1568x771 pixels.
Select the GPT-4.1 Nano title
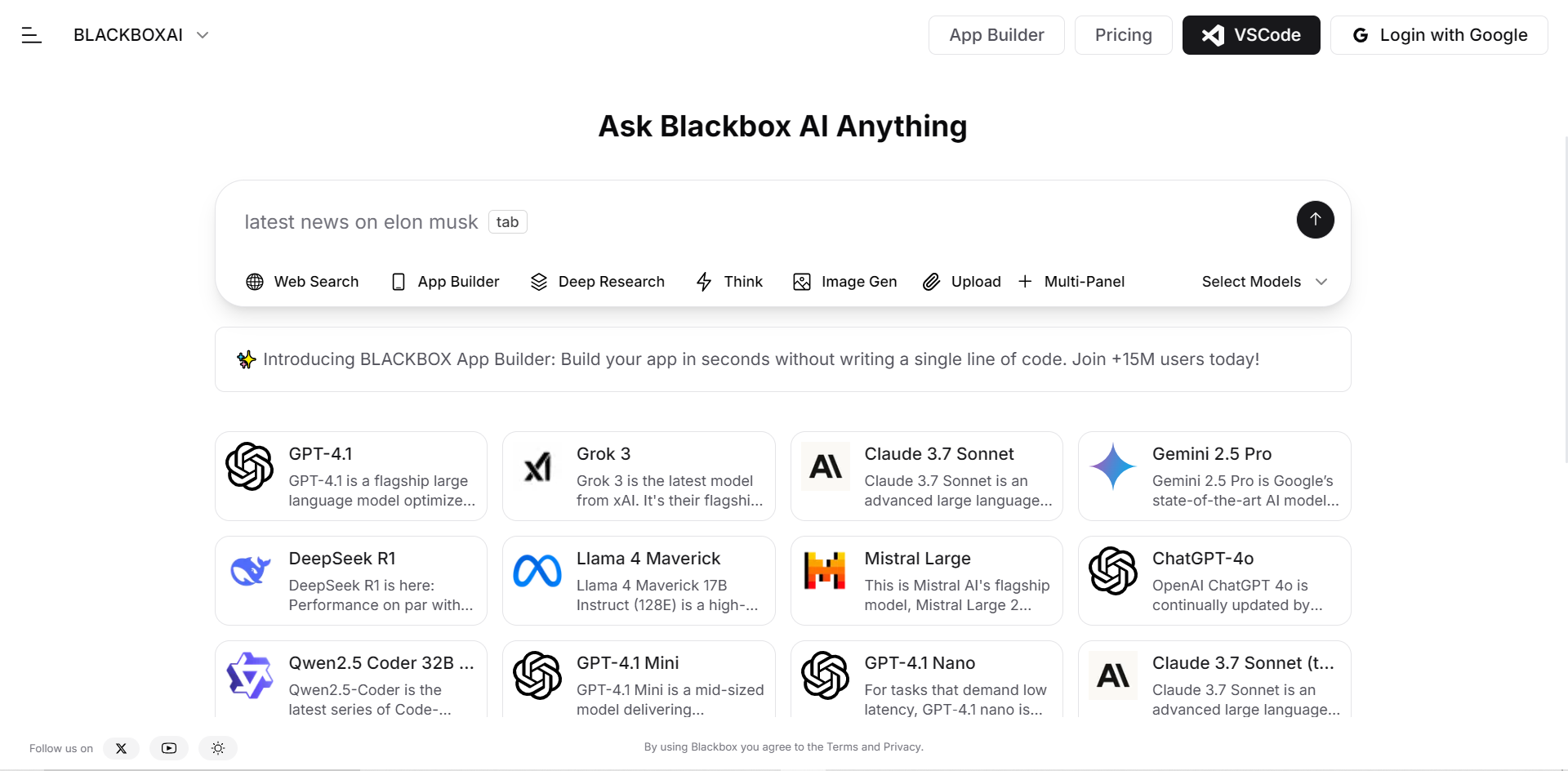coord(920,663)
